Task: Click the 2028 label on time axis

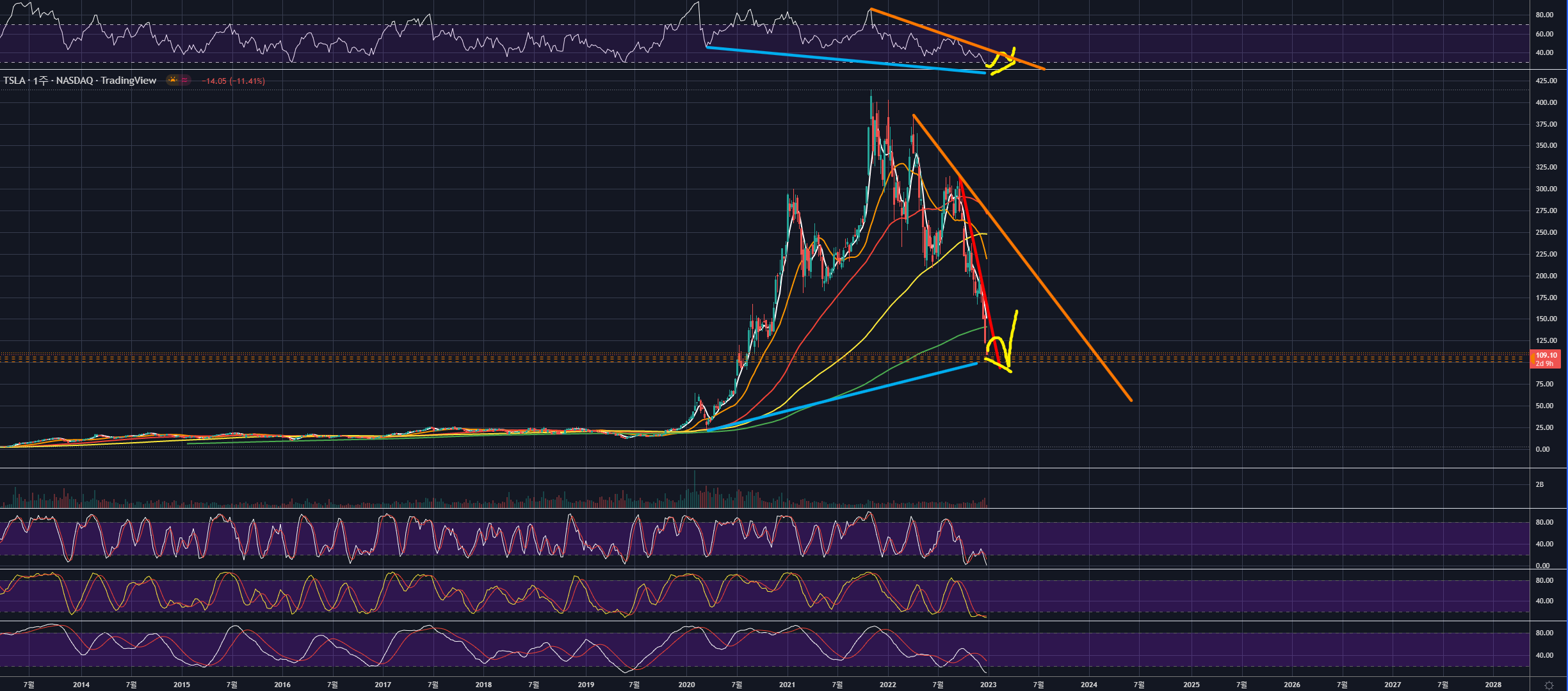Action: tap(1493, 685)
